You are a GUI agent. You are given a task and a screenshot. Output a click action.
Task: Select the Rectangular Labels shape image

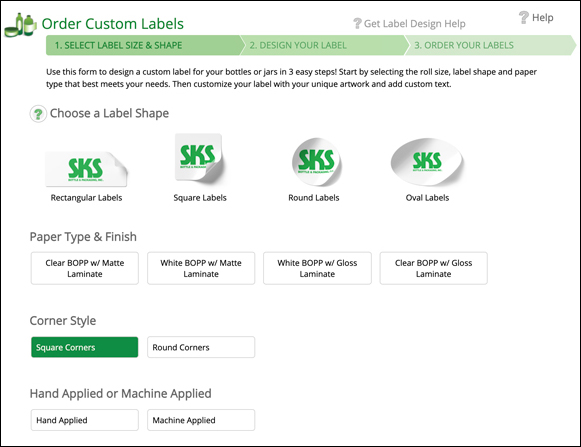click(x=86, y=169)
